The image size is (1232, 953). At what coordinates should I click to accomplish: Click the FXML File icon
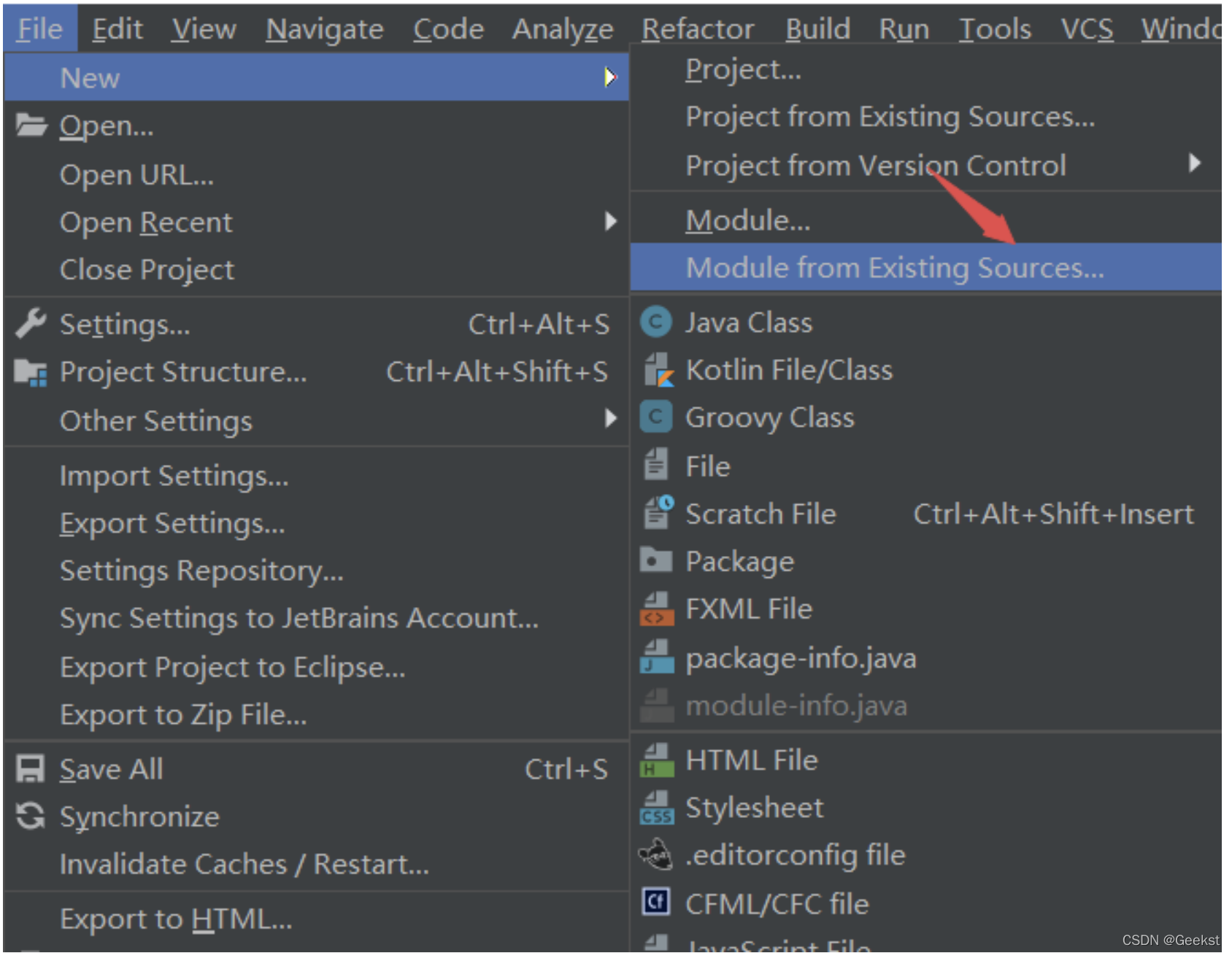click(657, 609)
